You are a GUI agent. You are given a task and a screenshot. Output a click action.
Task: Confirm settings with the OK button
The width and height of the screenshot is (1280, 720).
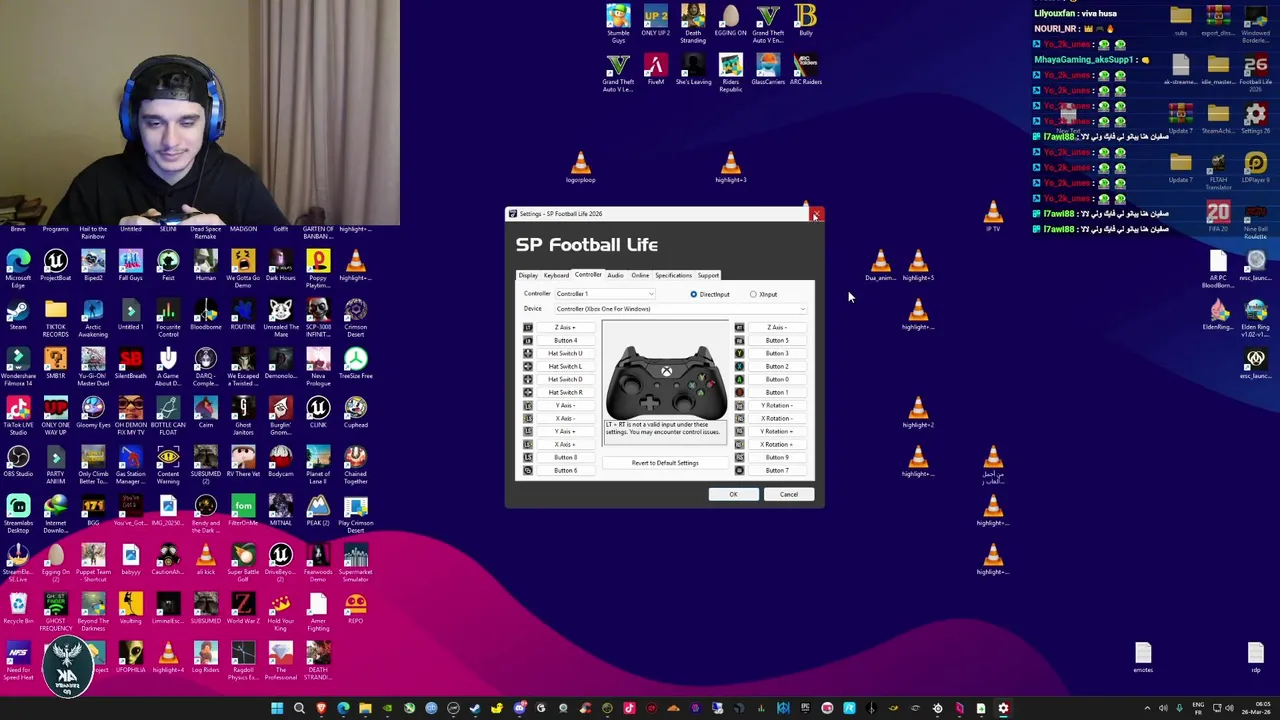tap(733, 494)
